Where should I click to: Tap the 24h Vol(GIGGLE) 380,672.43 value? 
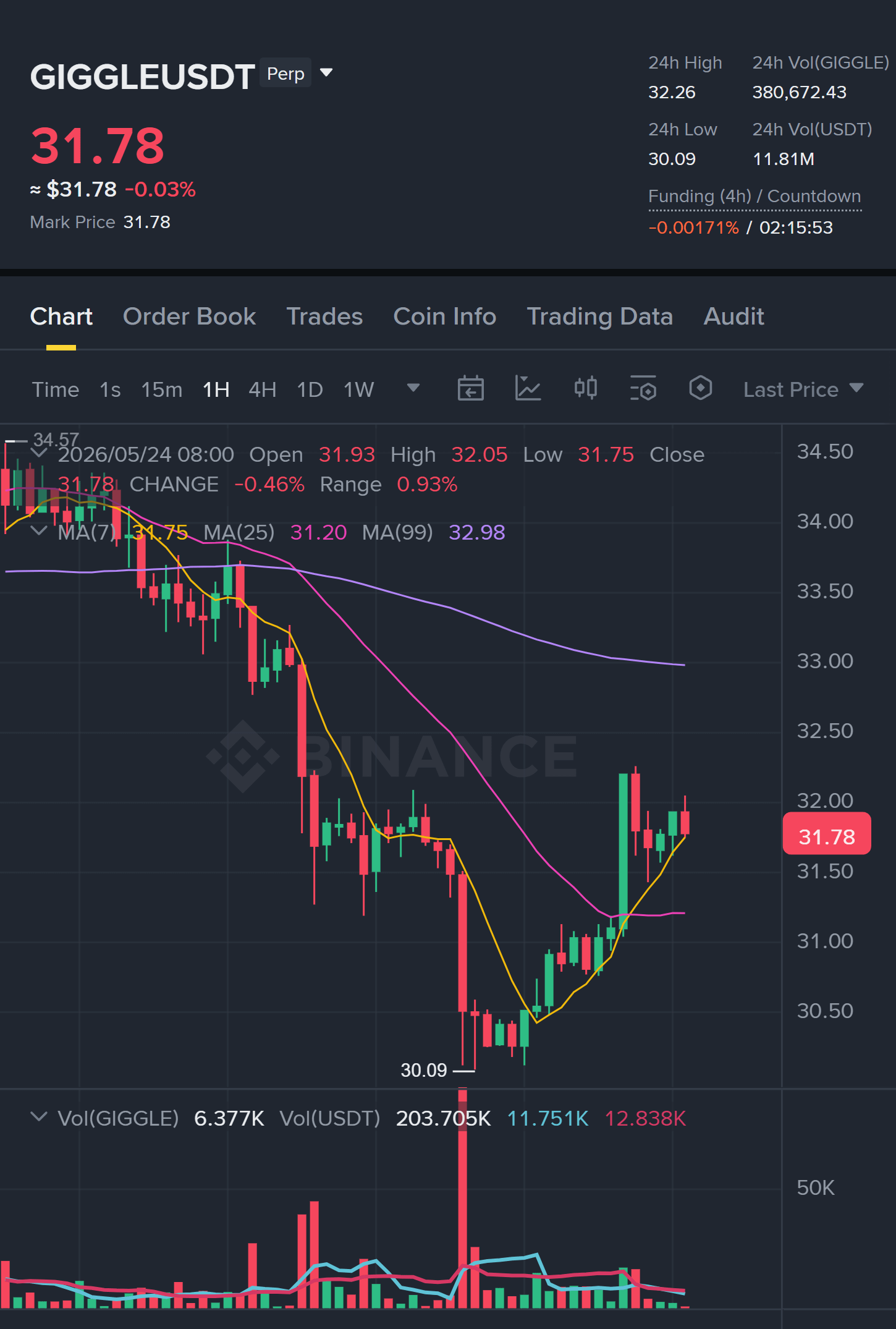click(800, 92)
